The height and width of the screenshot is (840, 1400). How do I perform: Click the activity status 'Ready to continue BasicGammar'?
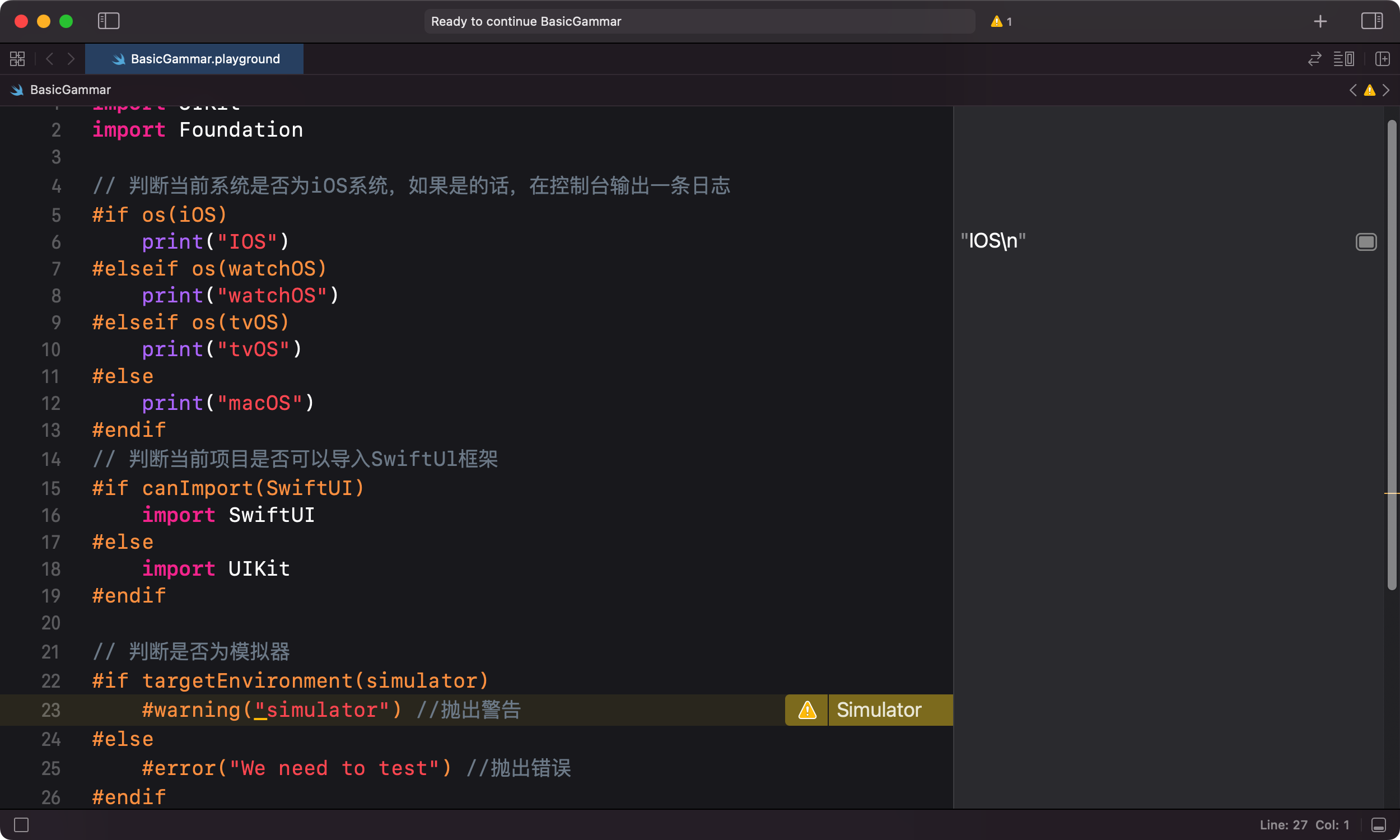(699, 21)
